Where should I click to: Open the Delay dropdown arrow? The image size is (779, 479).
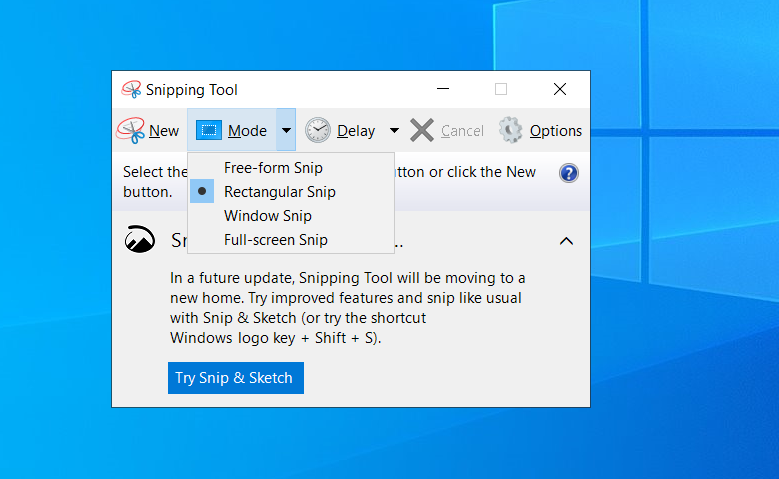[x=394, y=130]
